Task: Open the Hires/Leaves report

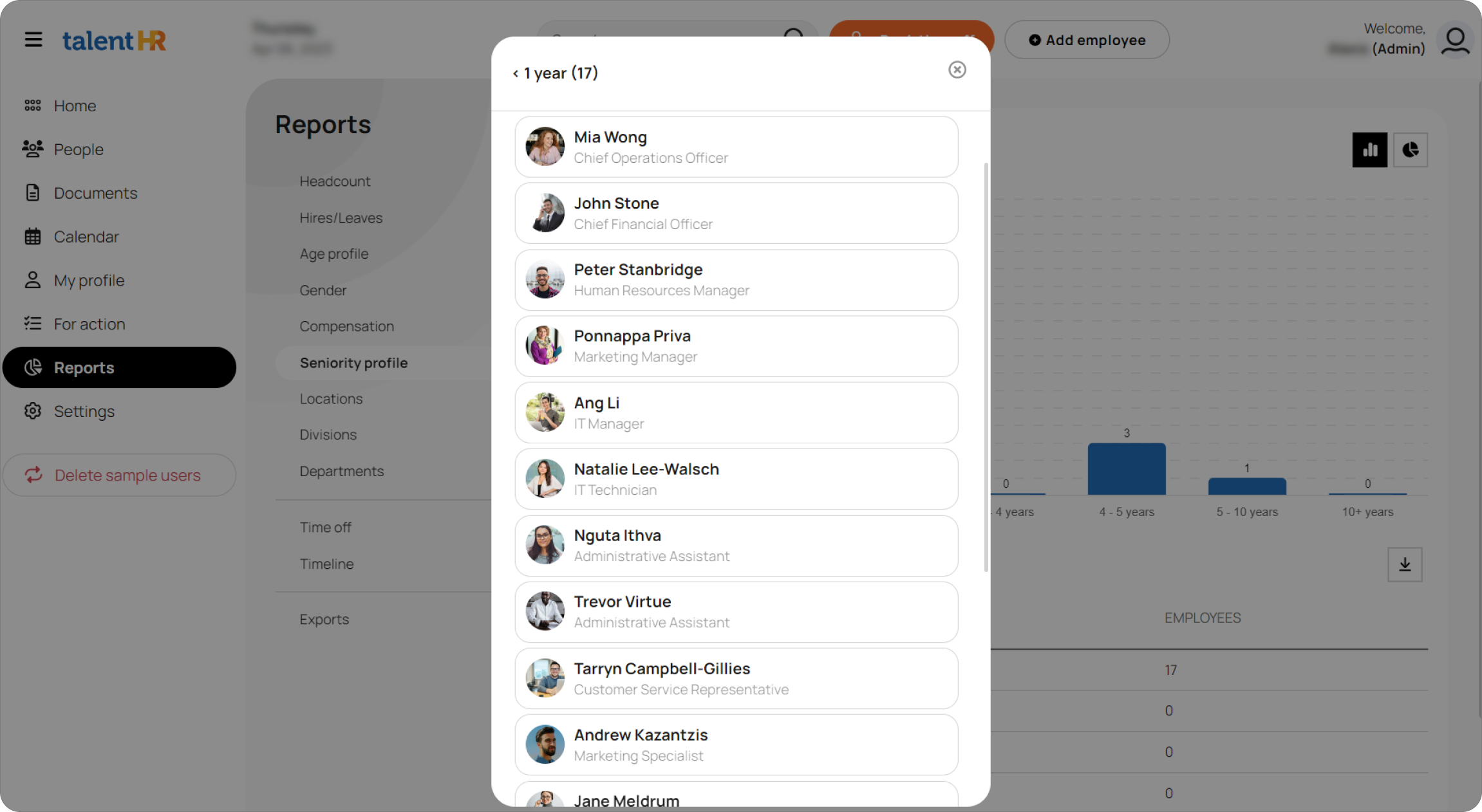Action: coord(341,217)
